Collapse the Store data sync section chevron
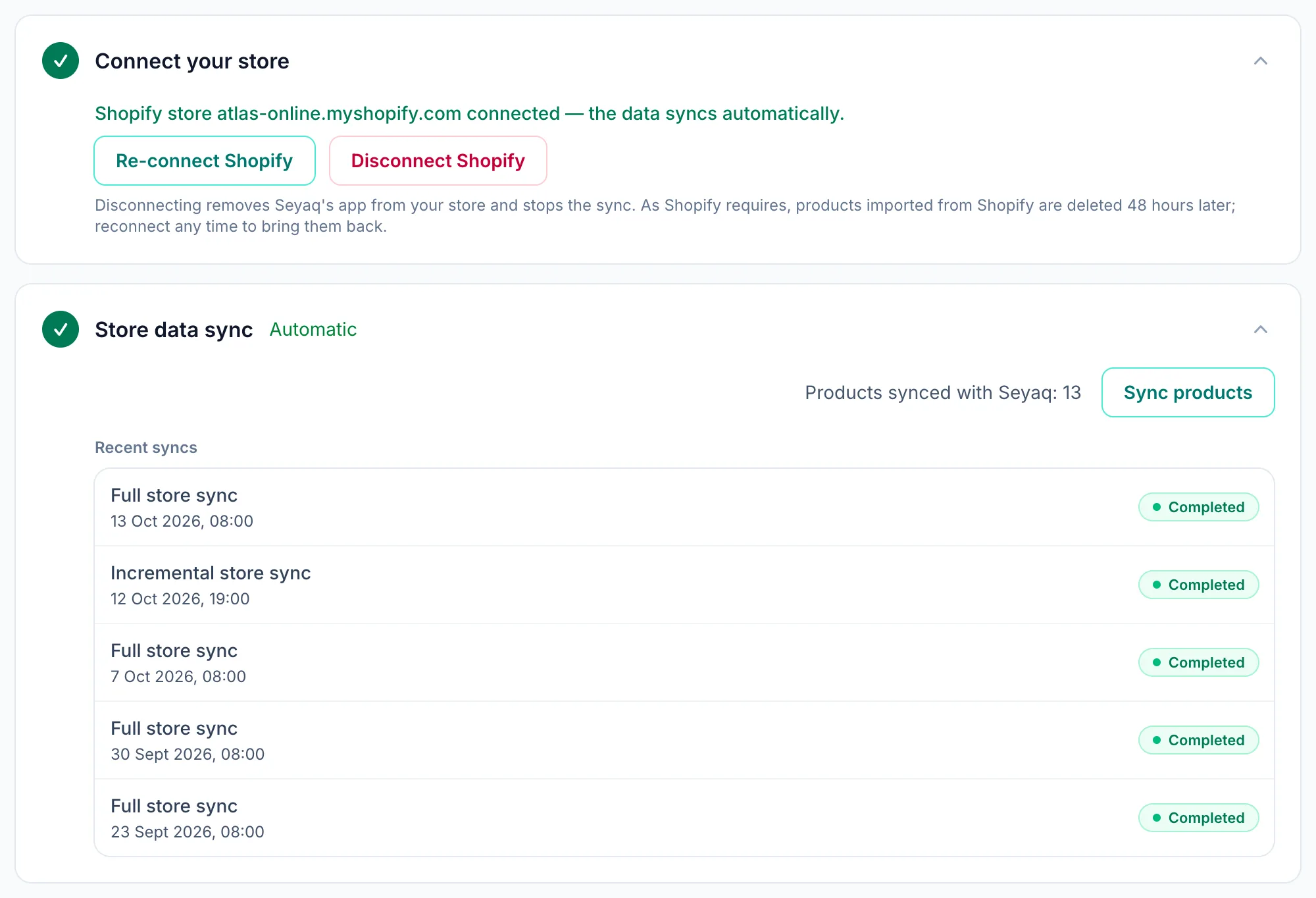This screenshot has height=898, width=1316. (x=1261, y=329)
